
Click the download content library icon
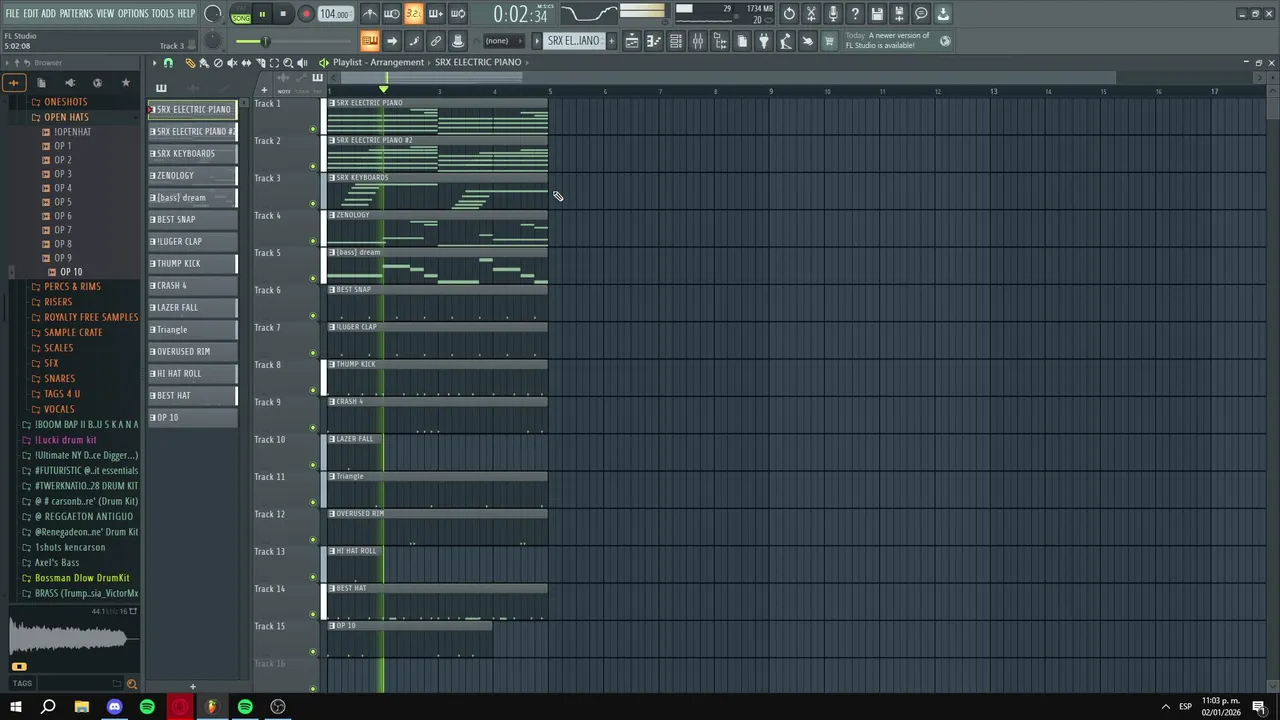click(943, 13)
